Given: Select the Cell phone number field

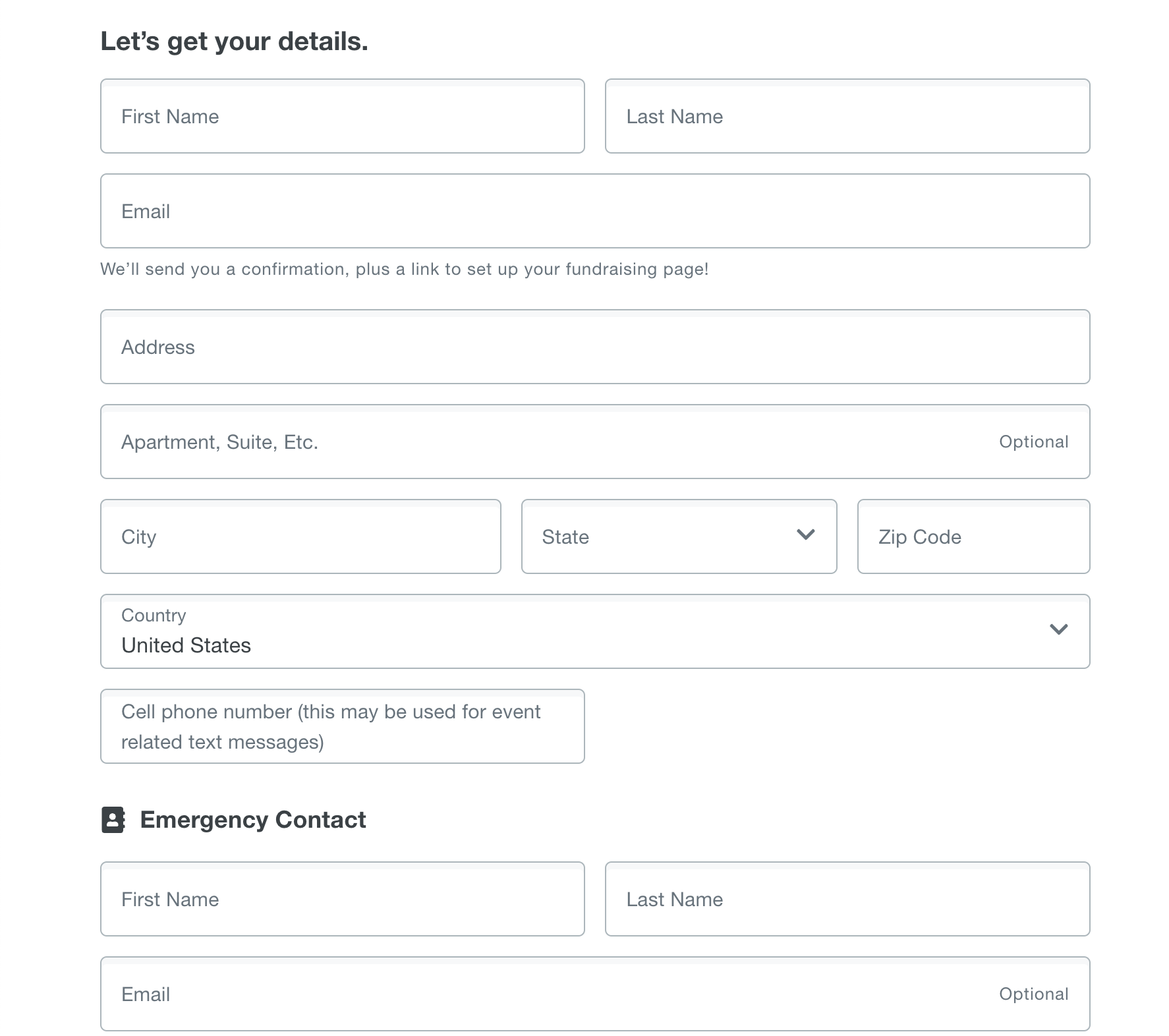Looking at the screenshot, I should [x=342, y=726].
